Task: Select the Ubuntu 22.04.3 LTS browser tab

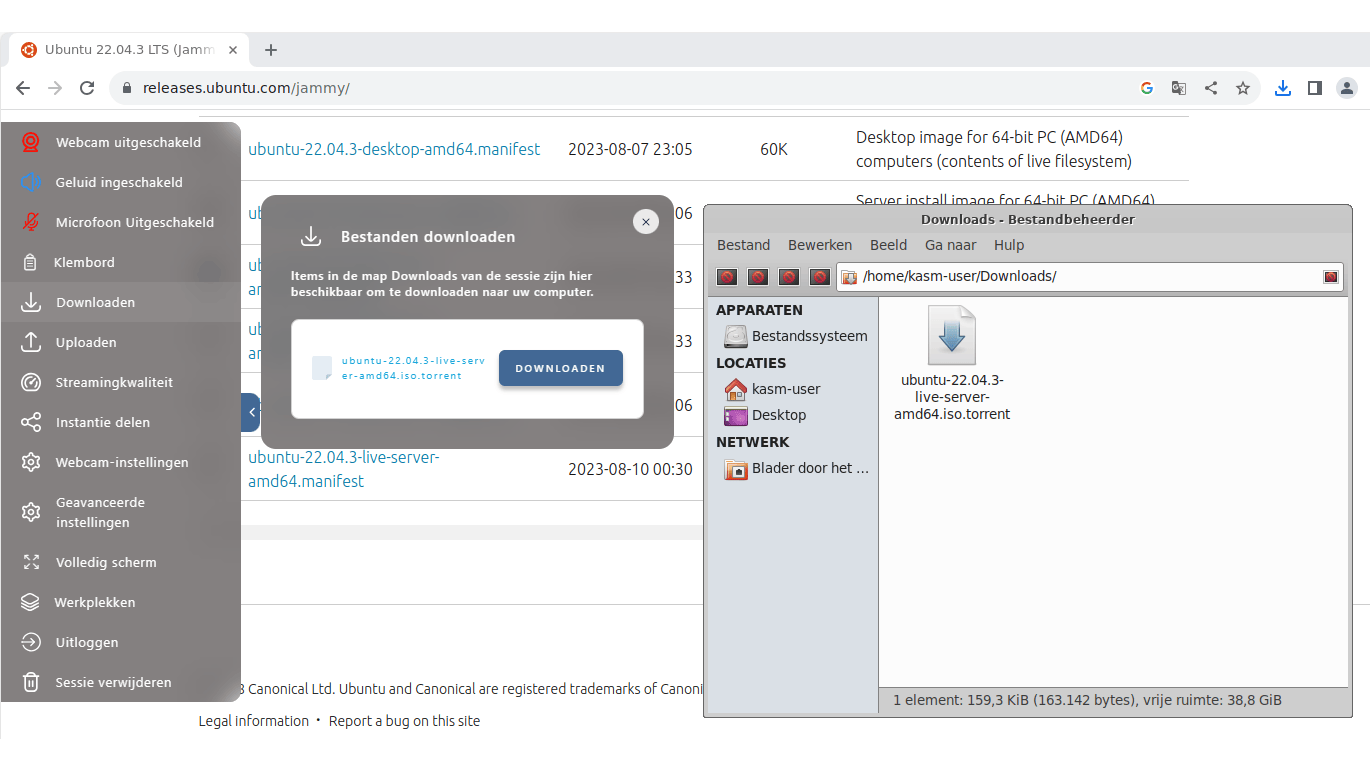Action: coord(130,50)
